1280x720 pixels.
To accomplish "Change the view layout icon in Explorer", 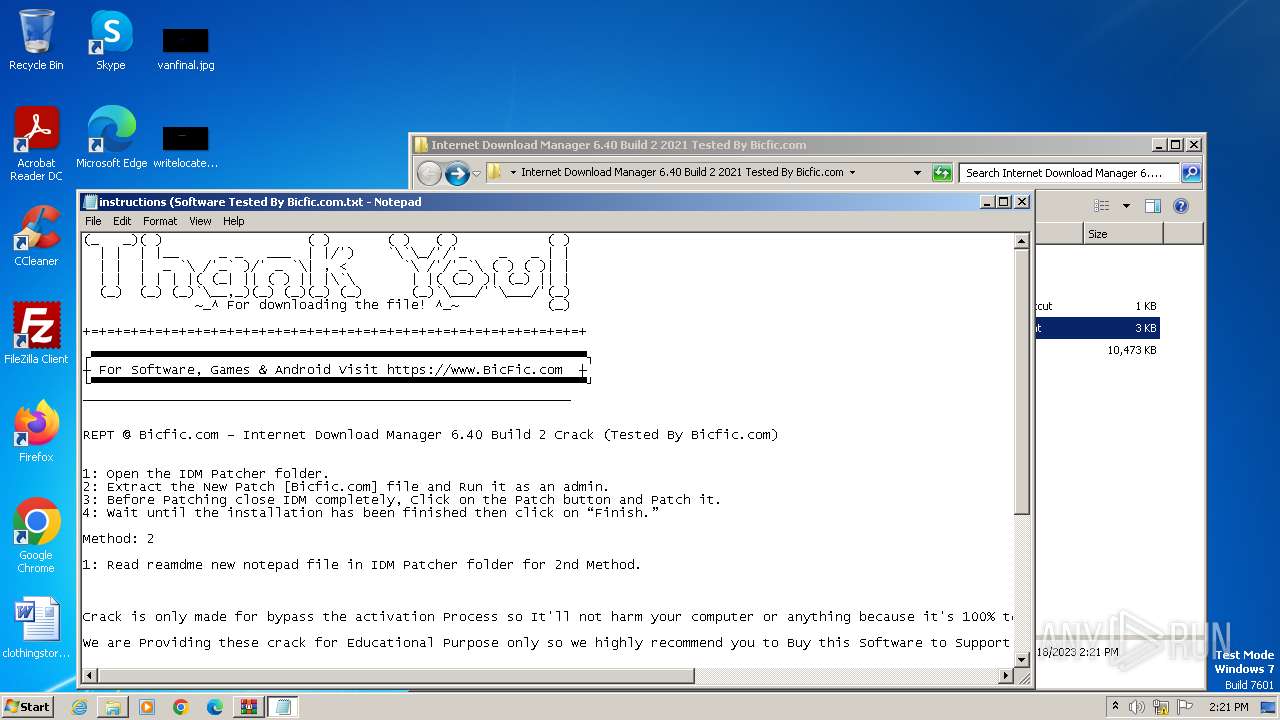I will click(1101, 206).
